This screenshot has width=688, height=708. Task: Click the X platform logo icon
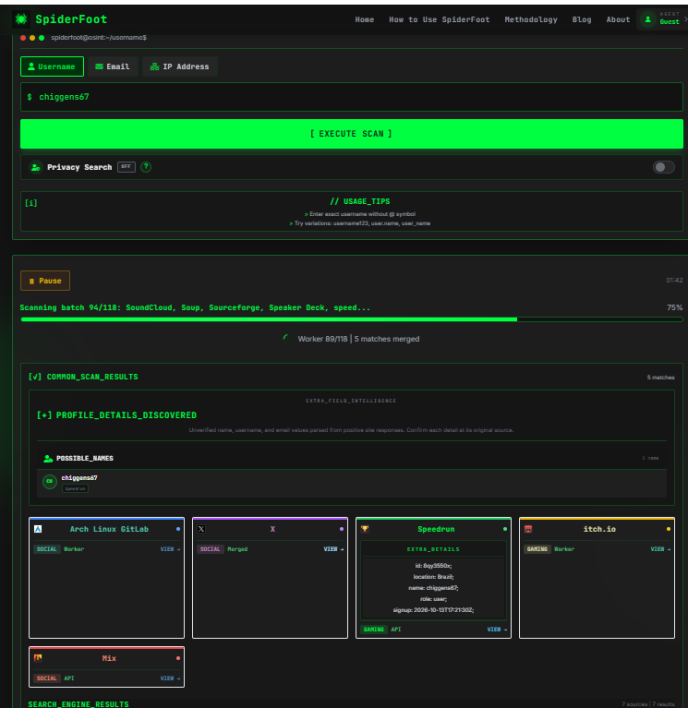click(201, 529)
